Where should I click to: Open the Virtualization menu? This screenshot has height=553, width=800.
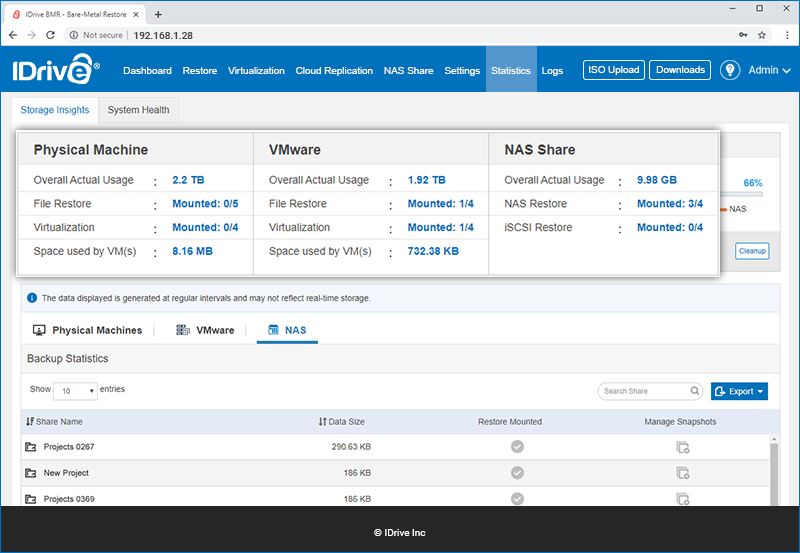[x=256, y=70]
